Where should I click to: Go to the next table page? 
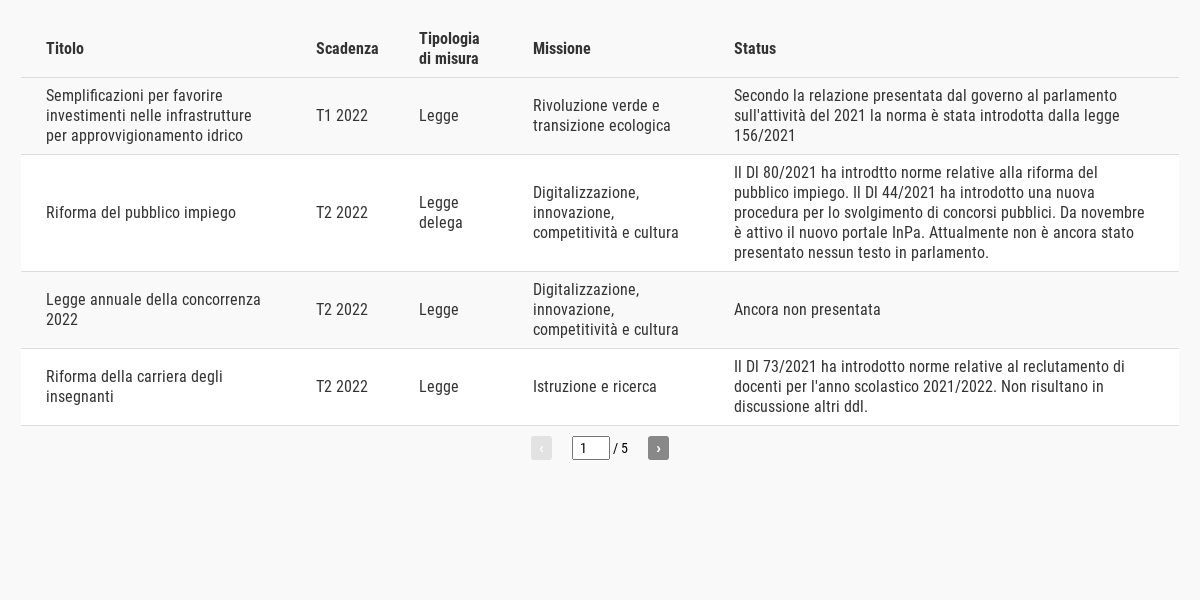[658, 448]
